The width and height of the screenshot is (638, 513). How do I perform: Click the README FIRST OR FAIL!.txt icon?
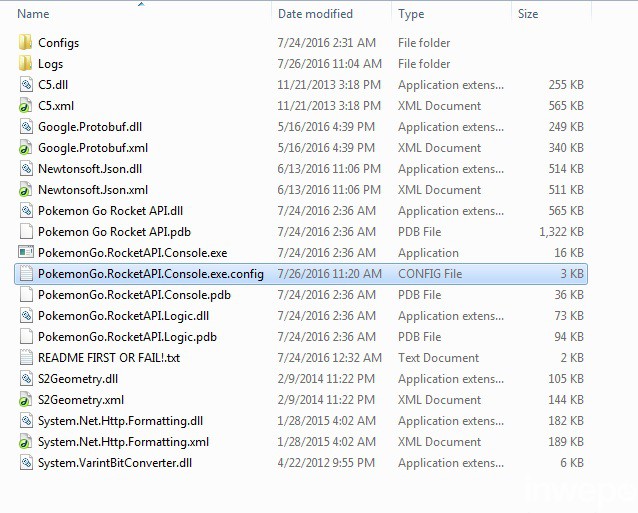26,358
